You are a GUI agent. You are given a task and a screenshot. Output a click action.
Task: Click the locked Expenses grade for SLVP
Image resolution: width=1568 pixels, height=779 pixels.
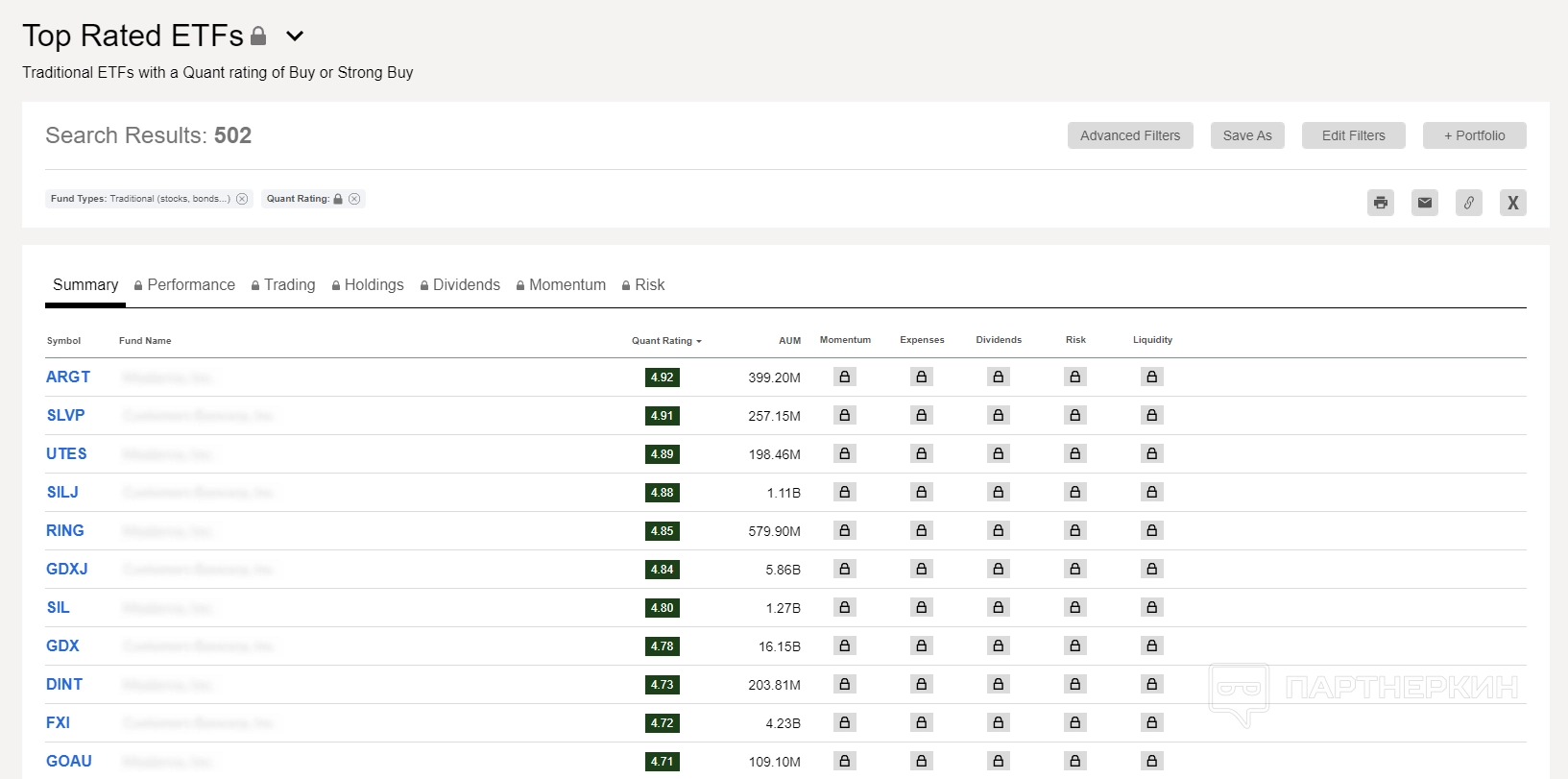pos(921,416)
